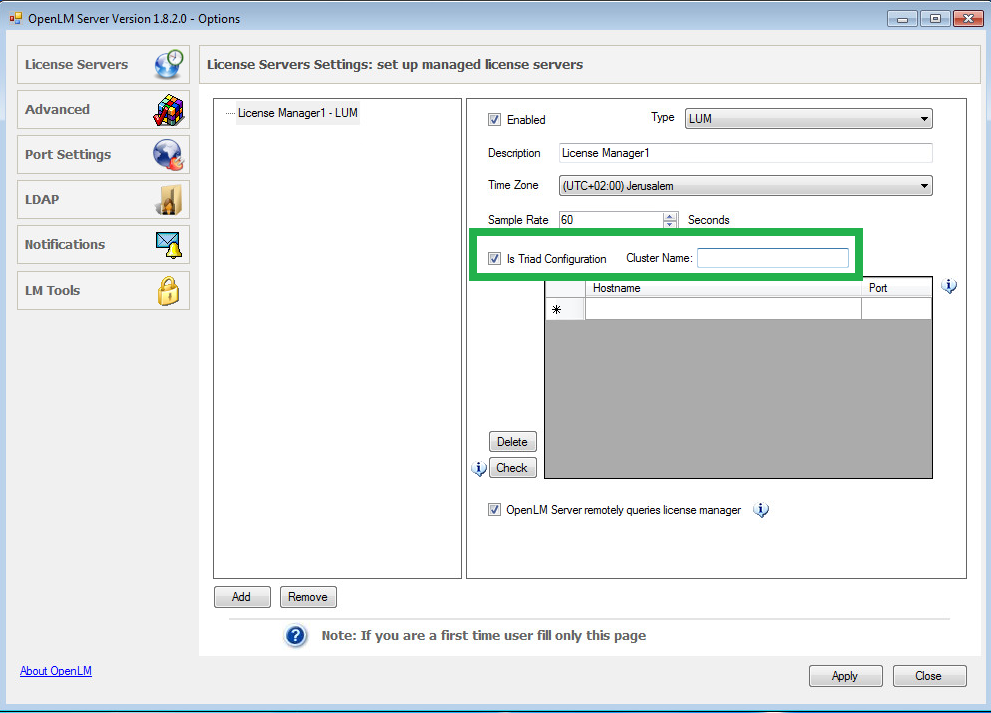991x713 pixels.
Task: Open the Type dropdown showing LUM
Action: (x=808, y=118)
